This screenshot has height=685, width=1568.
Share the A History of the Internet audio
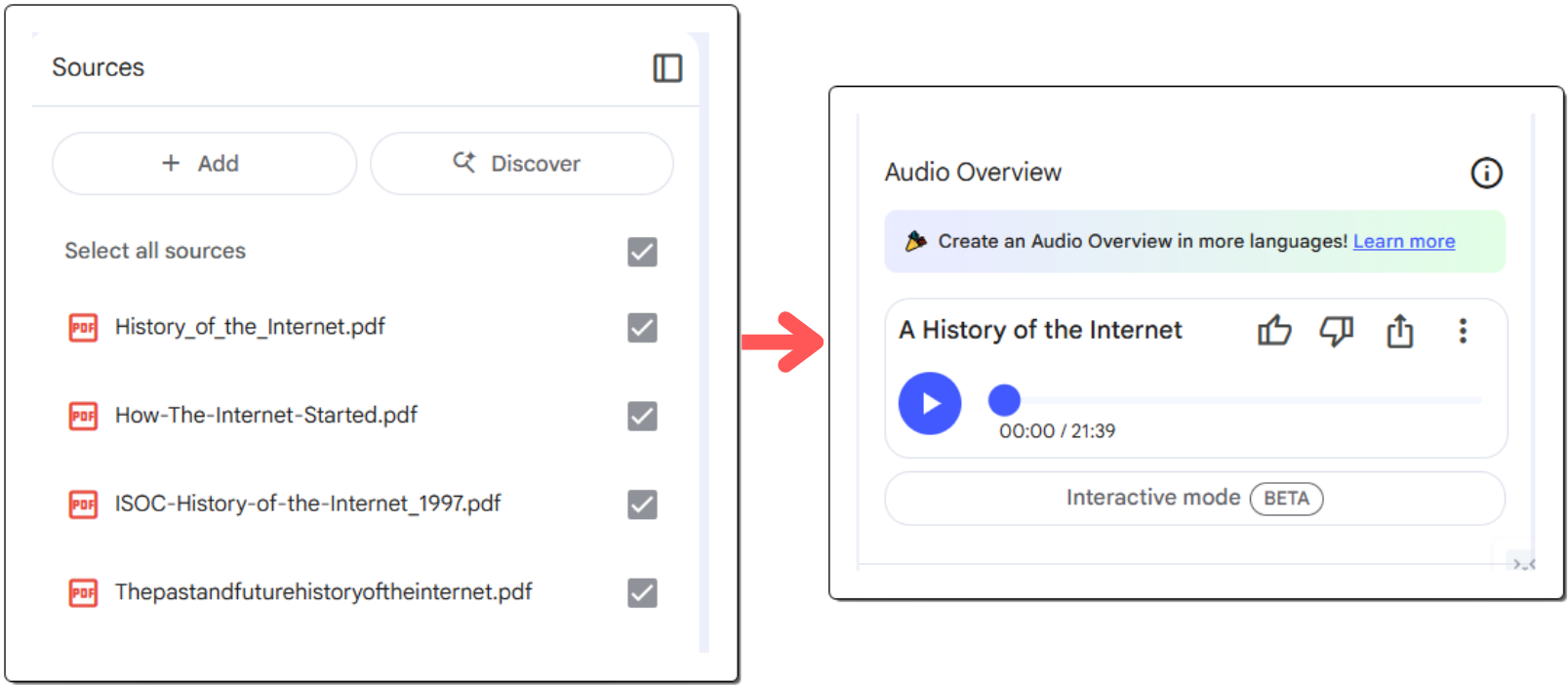click(1400, 331)
